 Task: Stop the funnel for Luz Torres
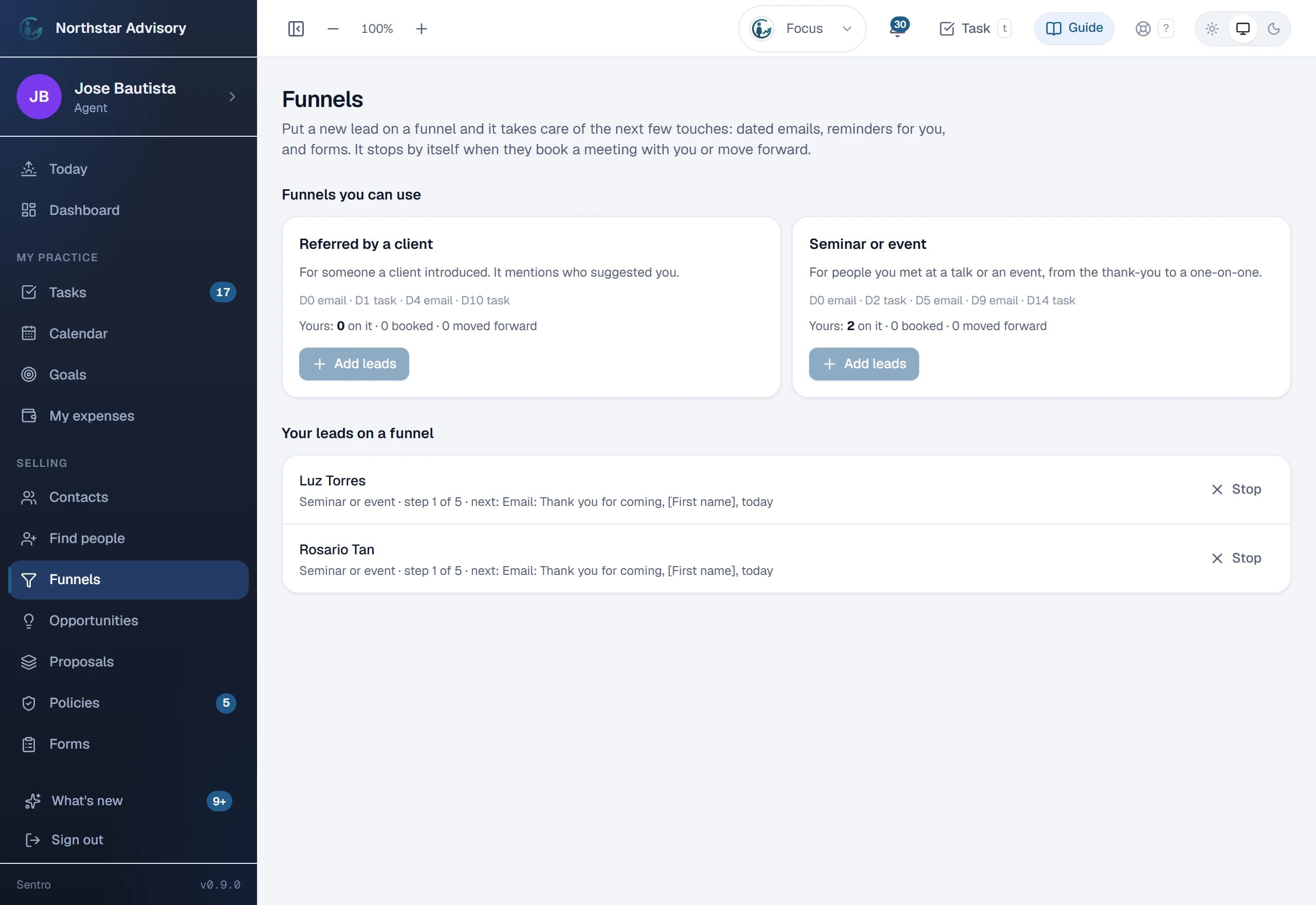1235,490
